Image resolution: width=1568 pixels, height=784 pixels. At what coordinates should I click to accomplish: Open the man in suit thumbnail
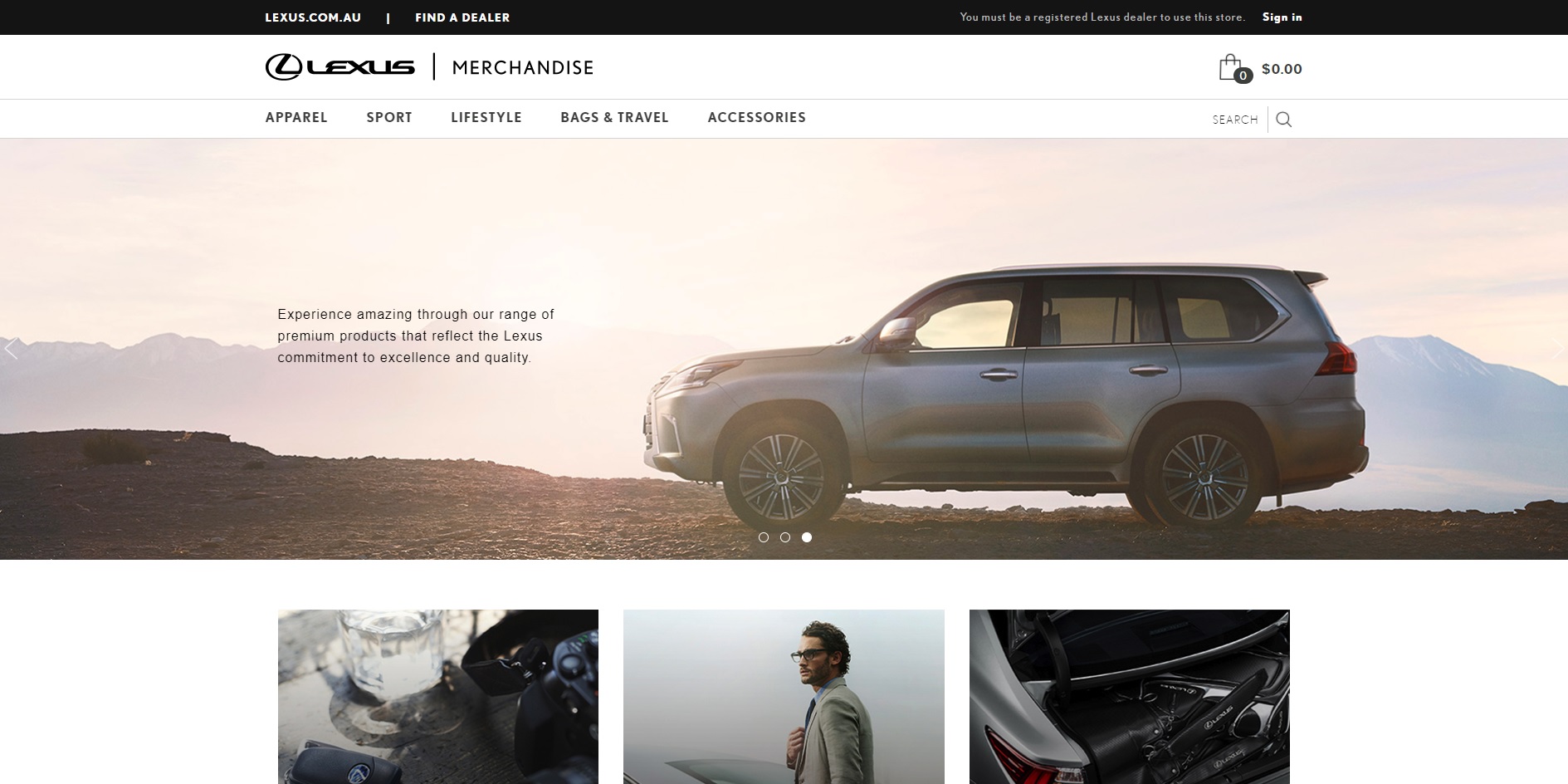pyautogui.click(x=784, y=697)
